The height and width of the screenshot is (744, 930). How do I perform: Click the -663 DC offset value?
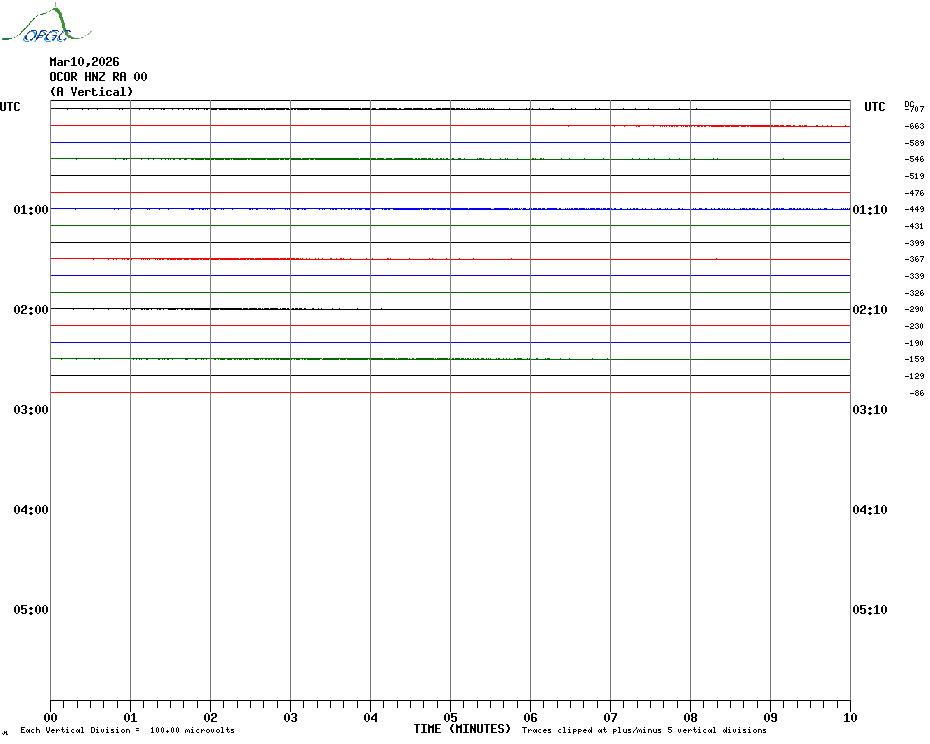pos(915,127)
